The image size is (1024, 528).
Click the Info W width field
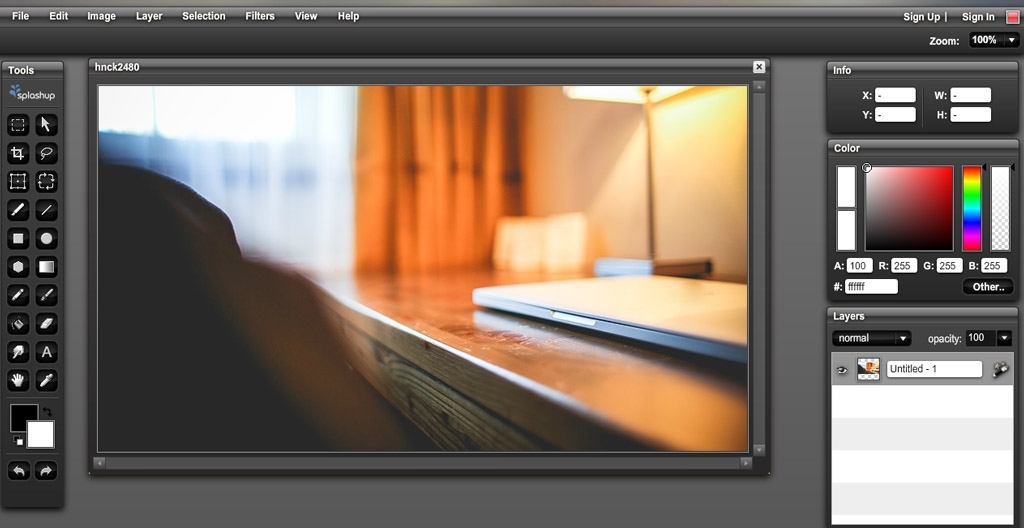[970, 95]
